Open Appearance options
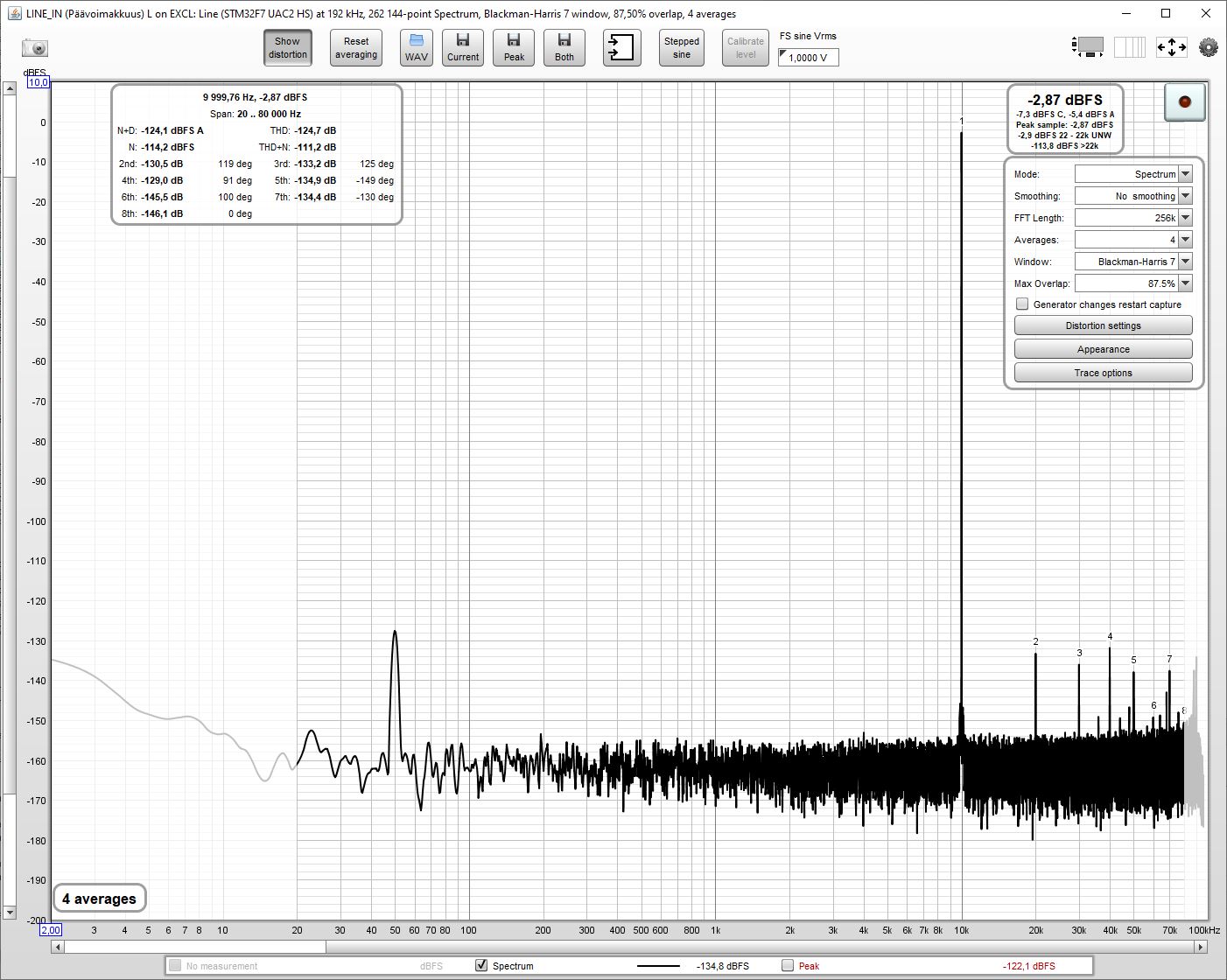Image resolution: width=1227 pixels, height=980 pixels. (1103, 349)
